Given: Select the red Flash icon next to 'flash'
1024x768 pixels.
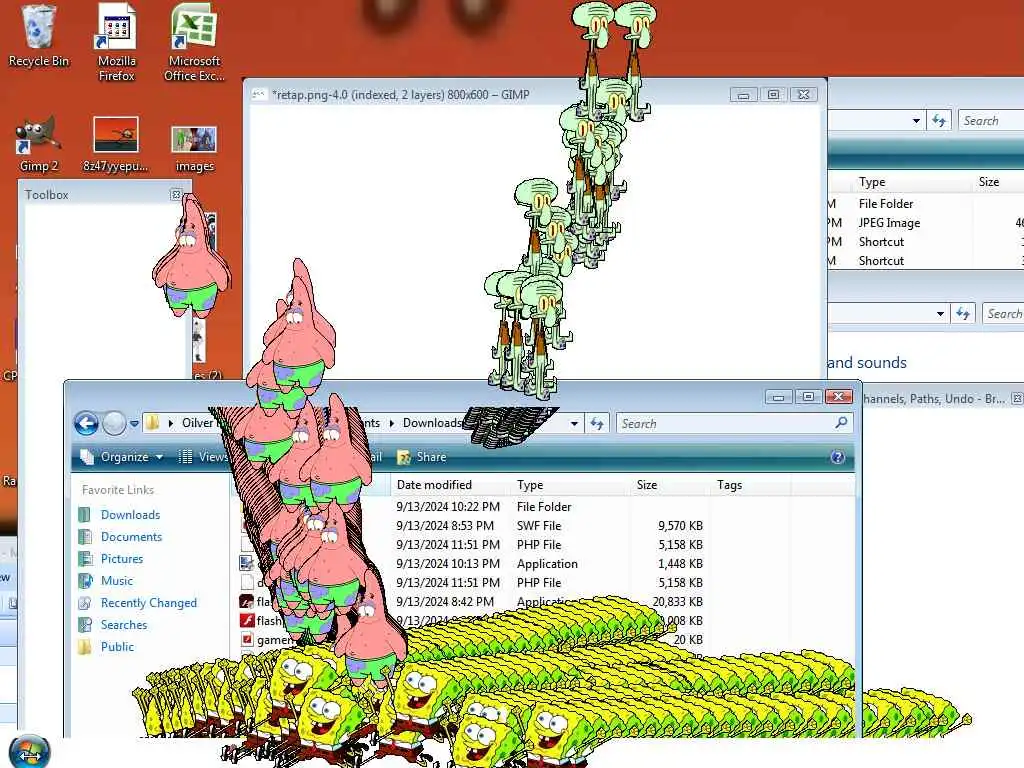Looking at the screenshot, I should [x=247, y=620].
